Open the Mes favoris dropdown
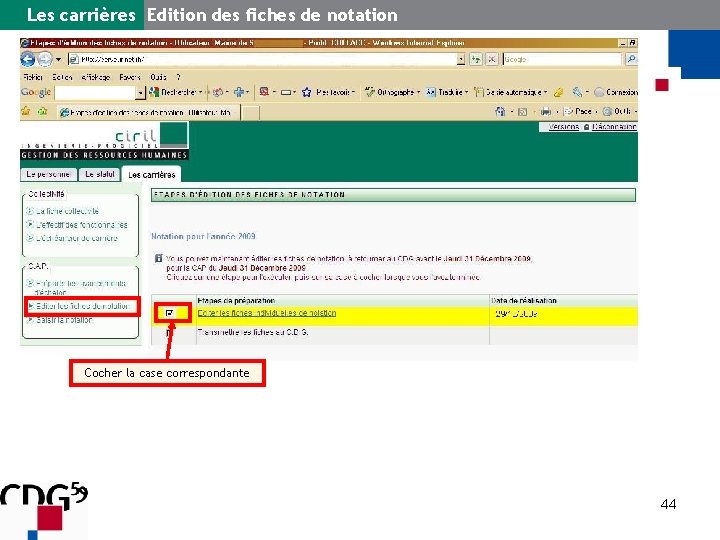The image size is (720, 540). point(336,92)
